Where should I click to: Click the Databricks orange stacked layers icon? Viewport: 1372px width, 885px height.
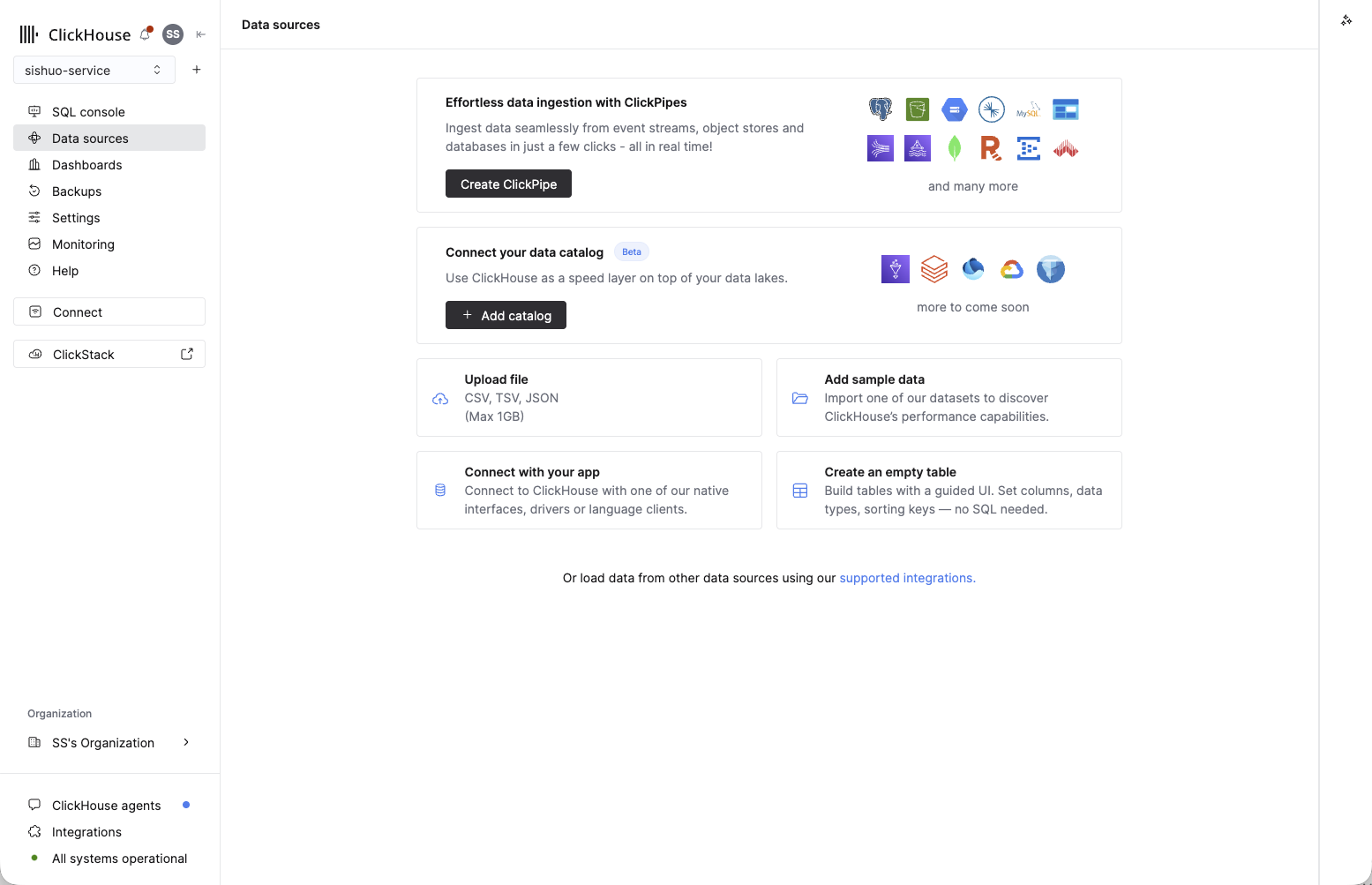click(x=934, y=269)
